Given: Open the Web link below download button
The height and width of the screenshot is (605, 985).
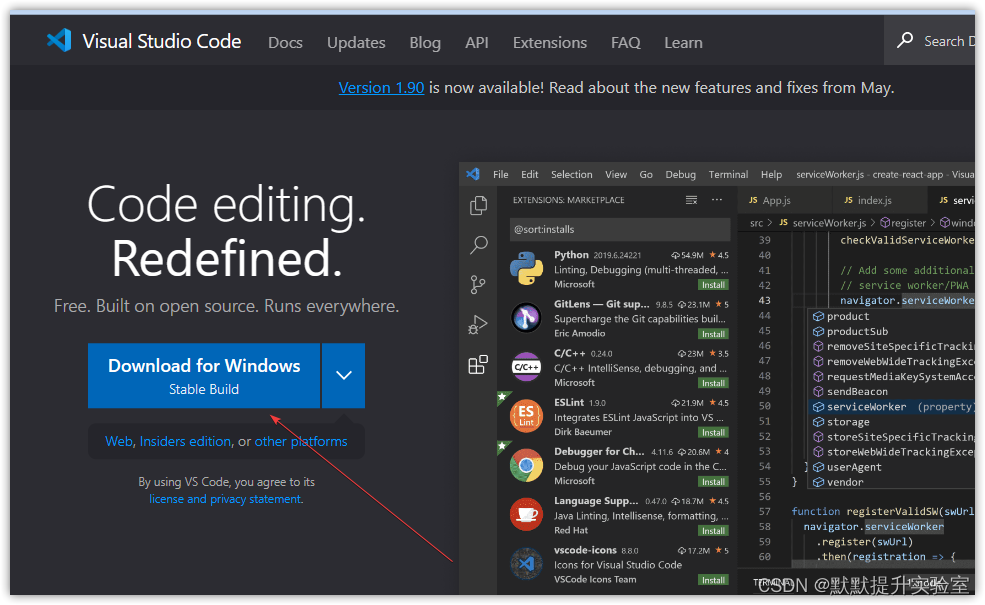Looking at the screenshot, I should [119, 441].
